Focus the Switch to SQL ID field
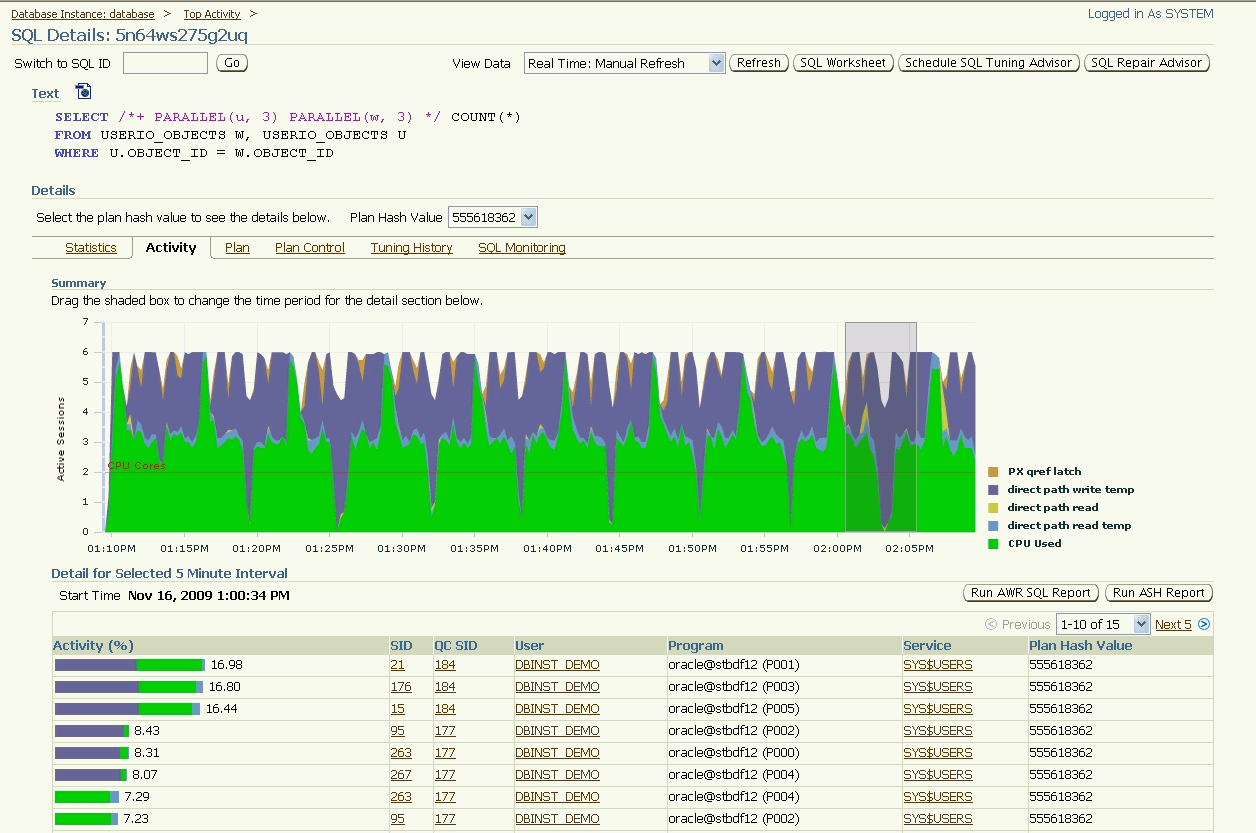Image resolution: width=1256 pixels, height=833 pixels. coord(165,63)
